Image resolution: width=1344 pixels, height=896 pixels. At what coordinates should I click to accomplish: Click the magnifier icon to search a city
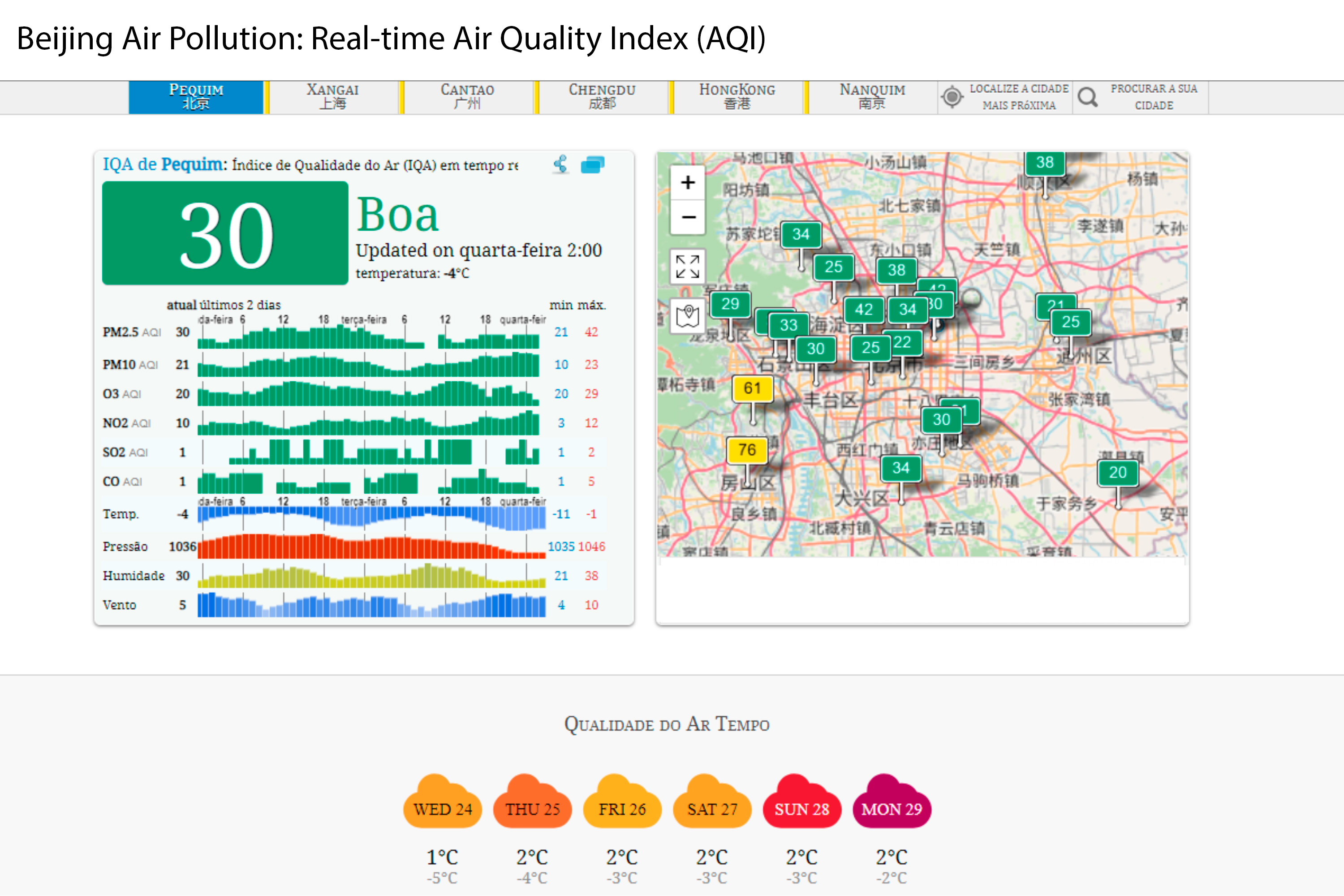point(1088,97)
